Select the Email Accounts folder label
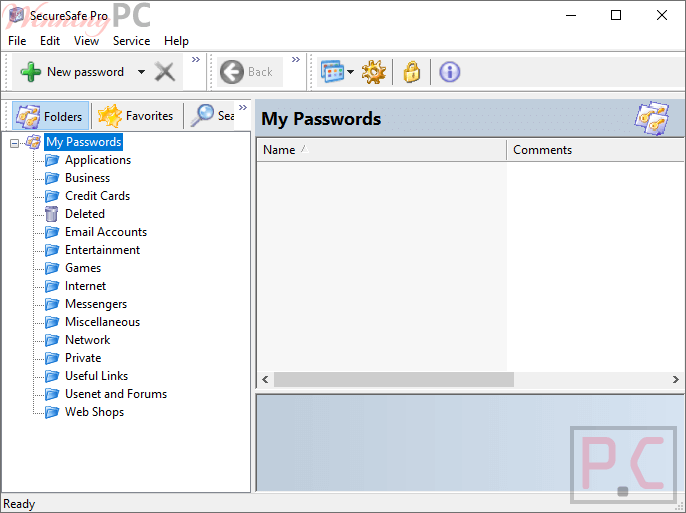 tap(106, 232)
